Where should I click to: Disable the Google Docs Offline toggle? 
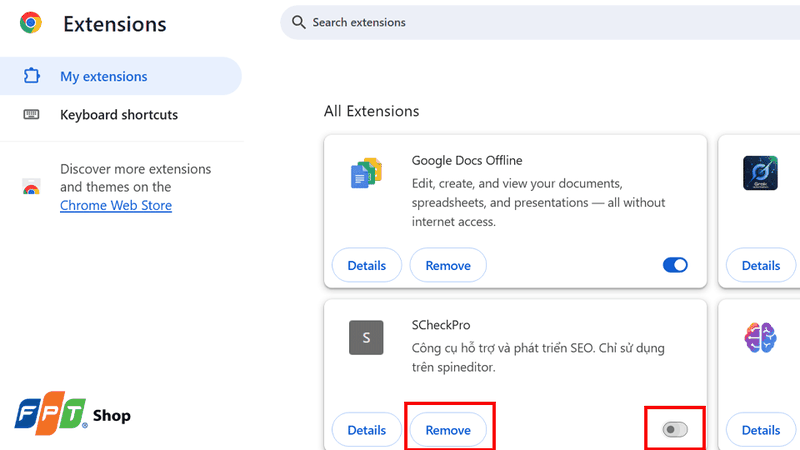tap(675, 265)
